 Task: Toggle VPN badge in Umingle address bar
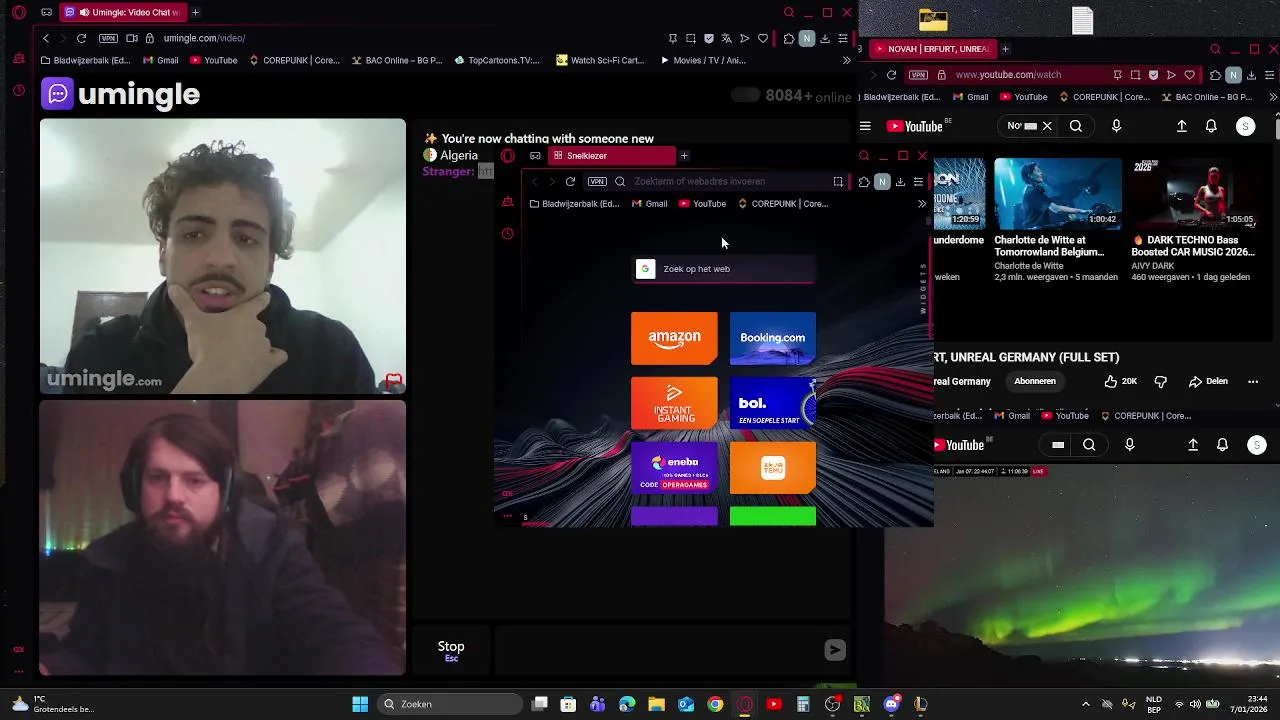click(108, 38)
